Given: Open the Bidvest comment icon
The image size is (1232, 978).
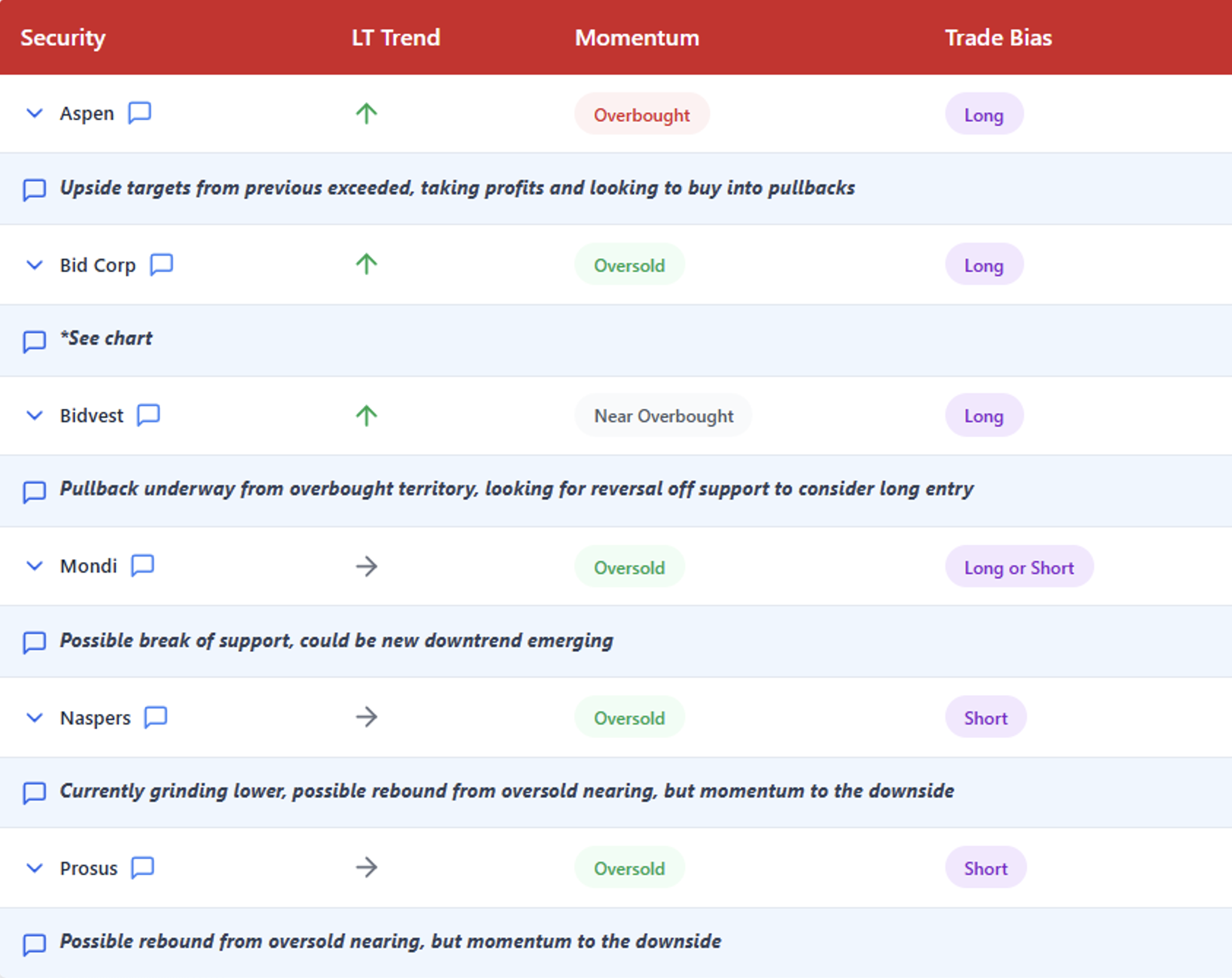Looking at the screenshot, I should [148, 415].
